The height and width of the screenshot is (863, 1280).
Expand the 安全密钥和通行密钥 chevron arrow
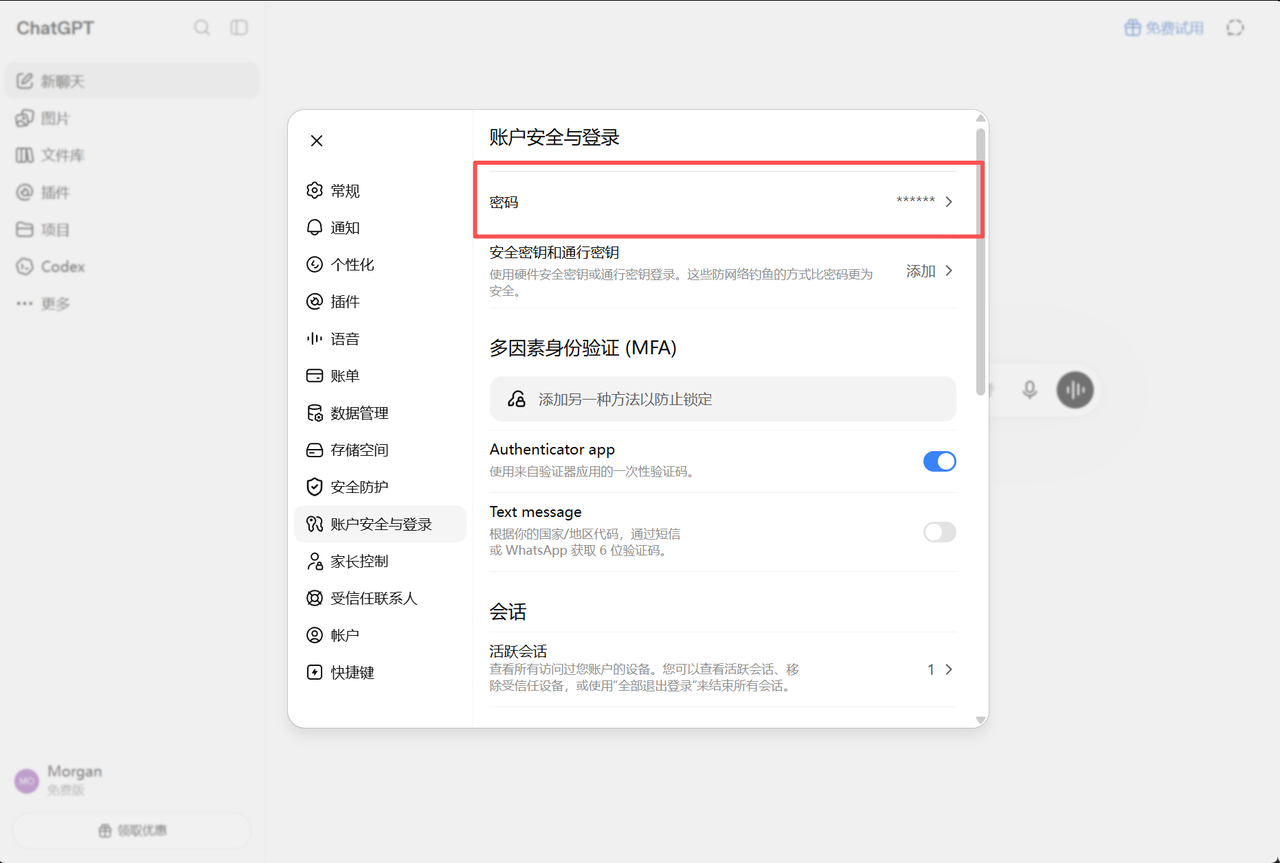949,271
